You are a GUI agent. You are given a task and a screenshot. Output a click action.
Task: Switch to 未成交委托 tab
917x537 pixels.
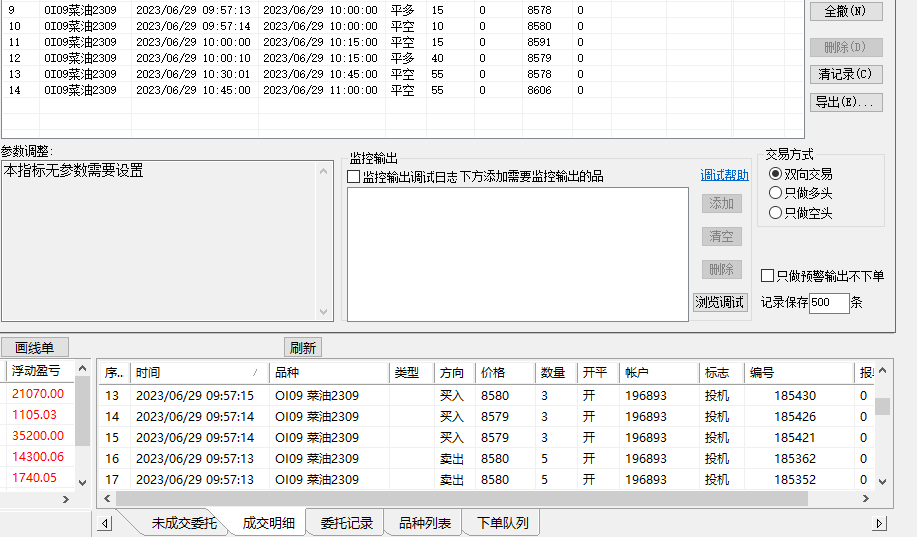point(183,523)
